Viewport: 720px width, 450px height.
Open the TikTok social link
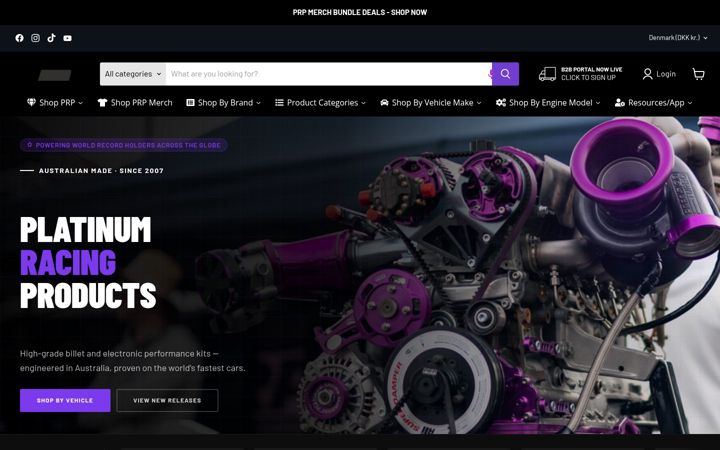[x=51, y=38]
